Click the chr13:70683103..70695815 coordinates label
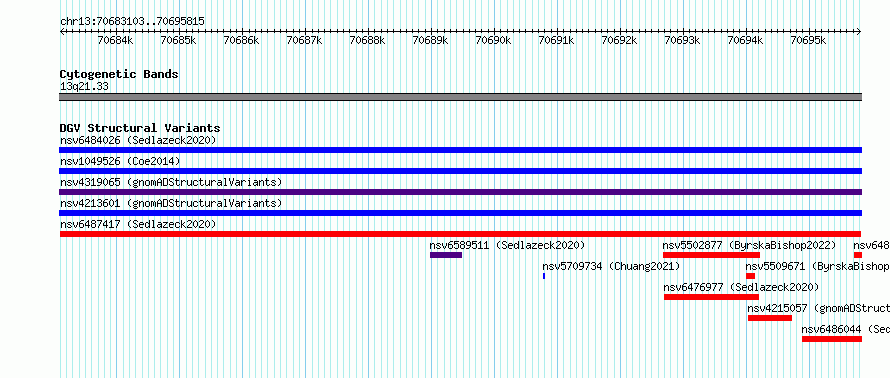 coord(132,21)
